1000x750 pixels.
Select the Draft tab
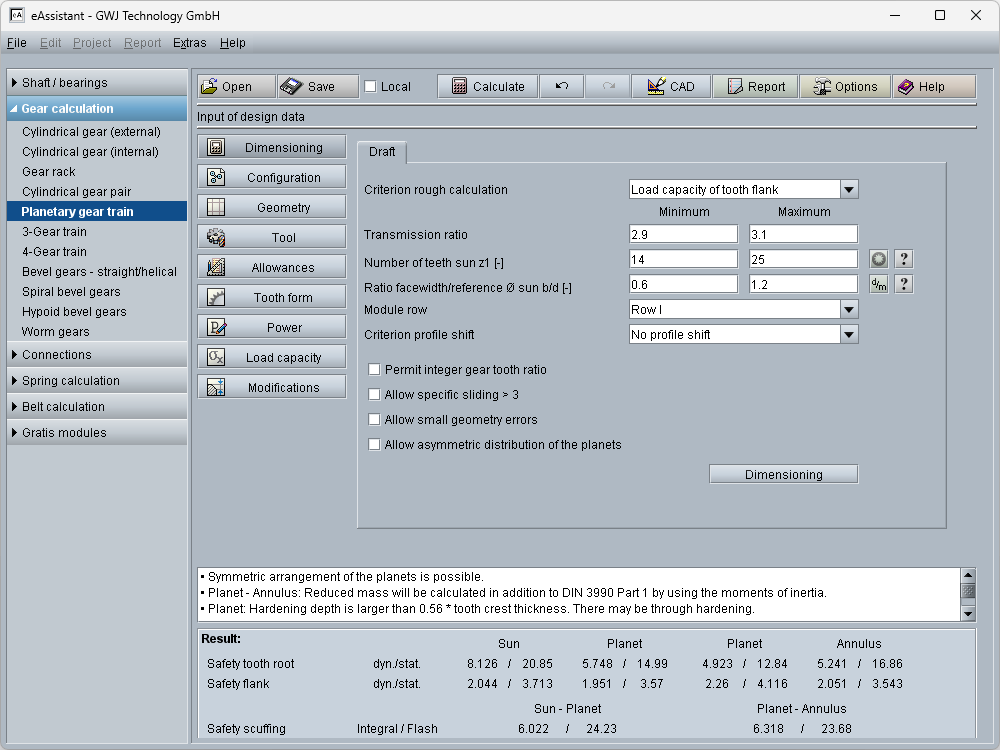pos(382,152)
